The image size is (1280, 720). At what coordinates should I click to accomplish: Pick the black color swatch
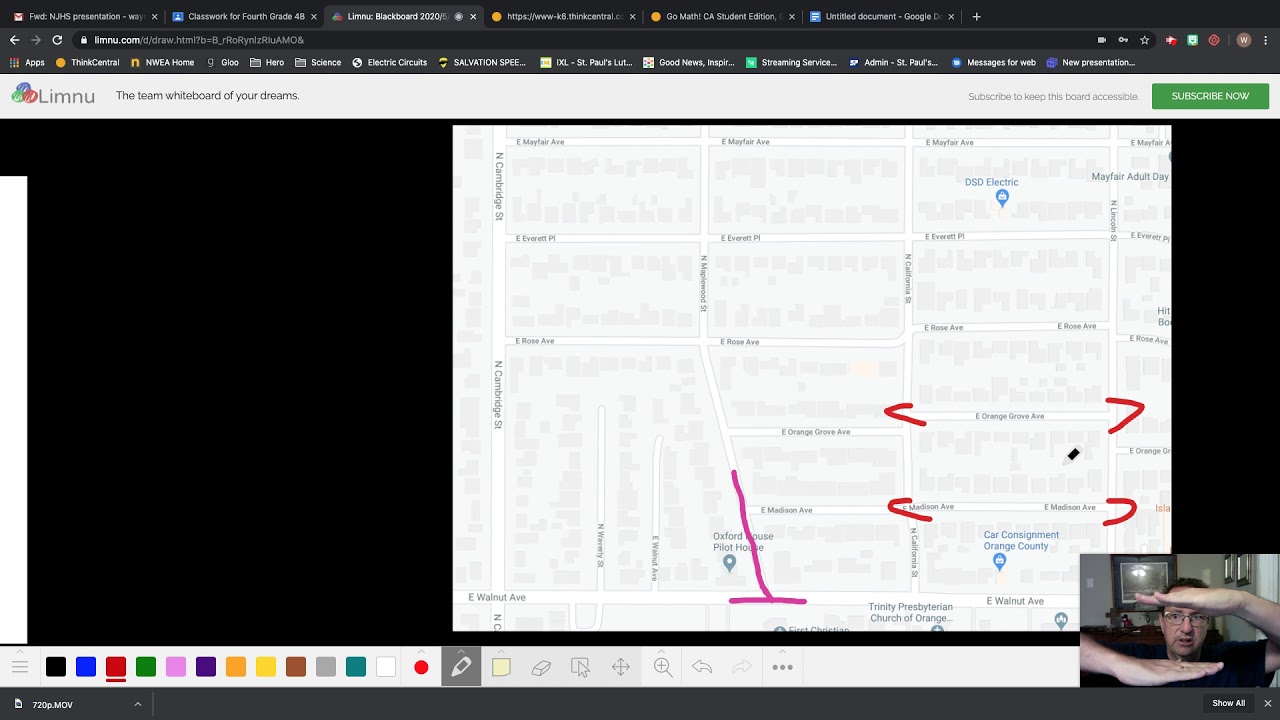click(56, 667)
